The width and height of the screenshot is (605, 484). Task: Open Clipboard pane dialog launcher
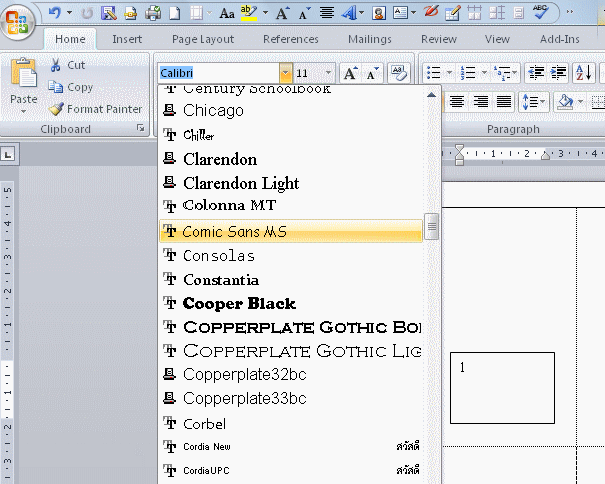pyautogui.click(x=140, y=128)
